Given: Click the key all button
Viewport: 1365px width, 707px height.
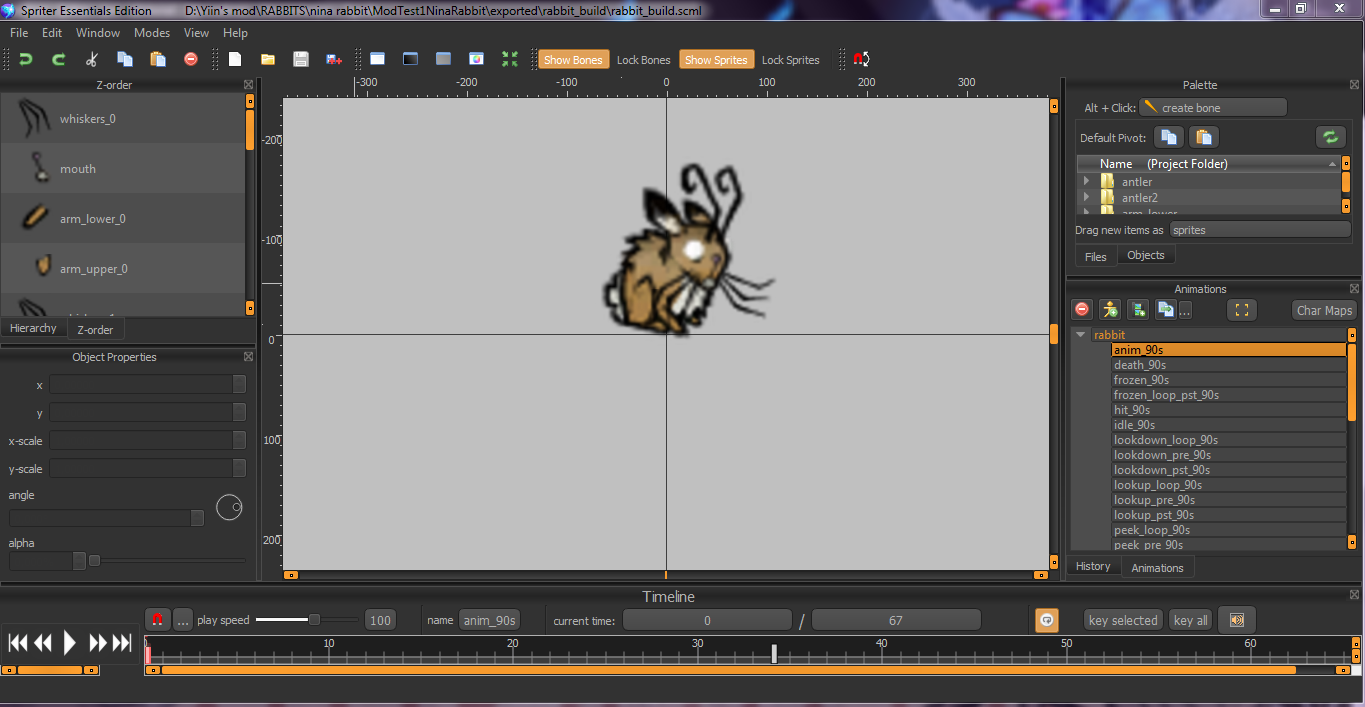Looking at the screenshot, I should click(1190, 621).
